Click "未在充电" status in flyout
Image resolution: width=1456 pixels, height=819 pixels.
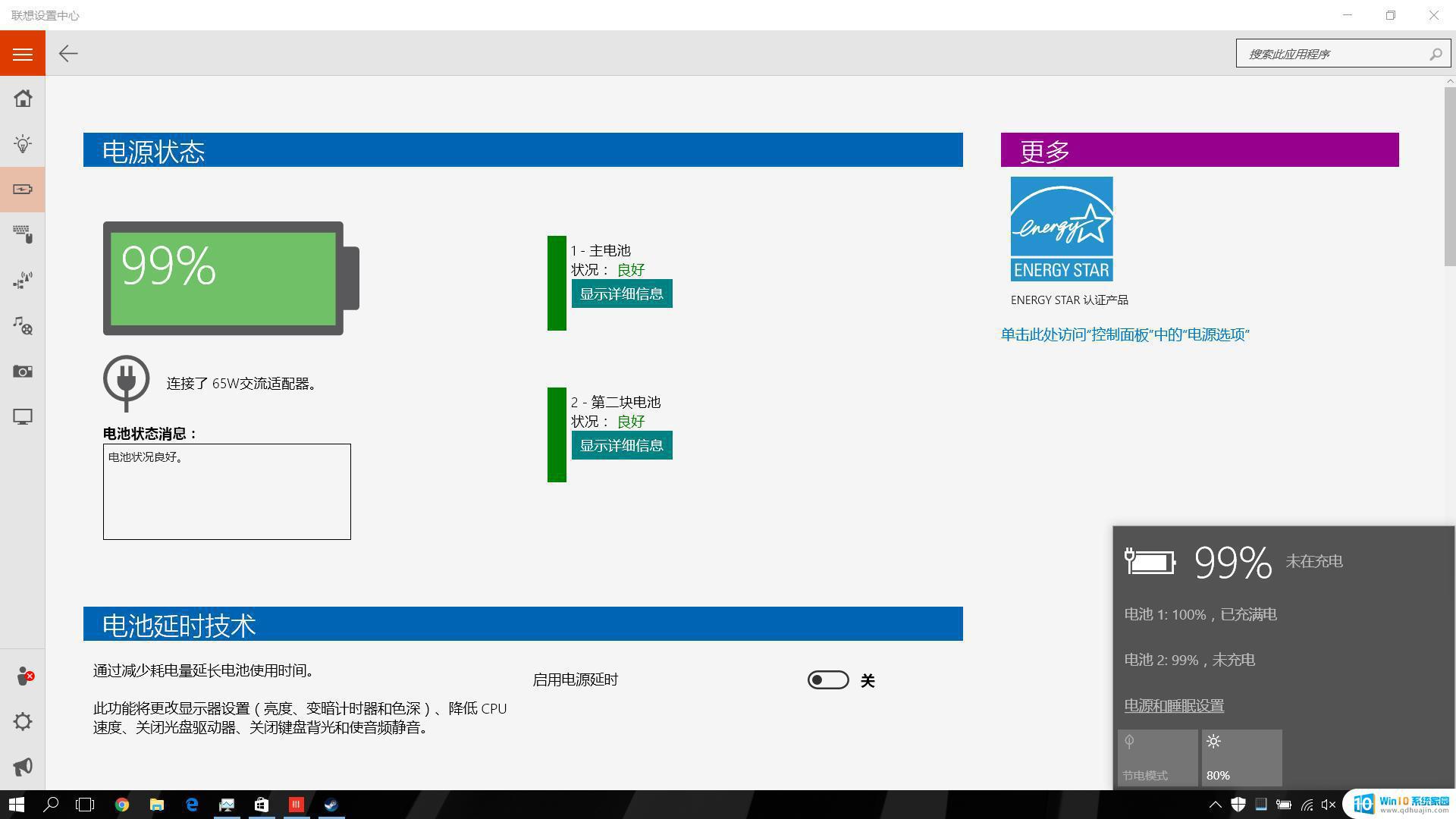click(x=1314, y=561)
